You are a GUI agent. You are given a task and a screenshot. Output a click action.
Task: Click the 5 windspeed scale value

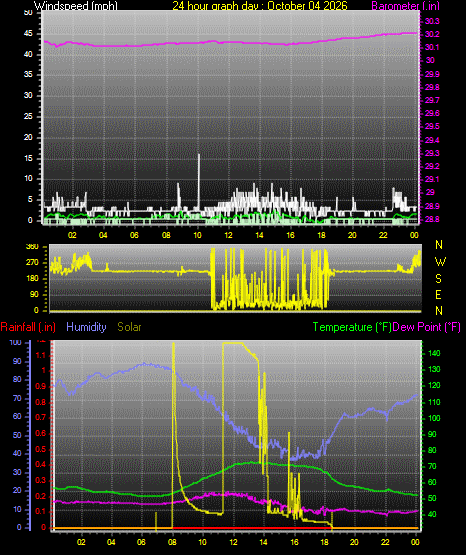pos(30,200)
